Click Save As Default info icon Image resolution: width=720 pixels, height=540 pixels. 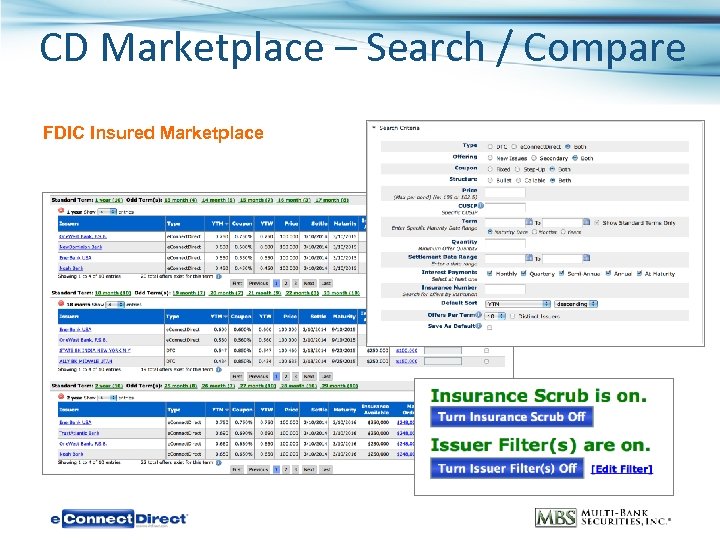tap(478, 326)
